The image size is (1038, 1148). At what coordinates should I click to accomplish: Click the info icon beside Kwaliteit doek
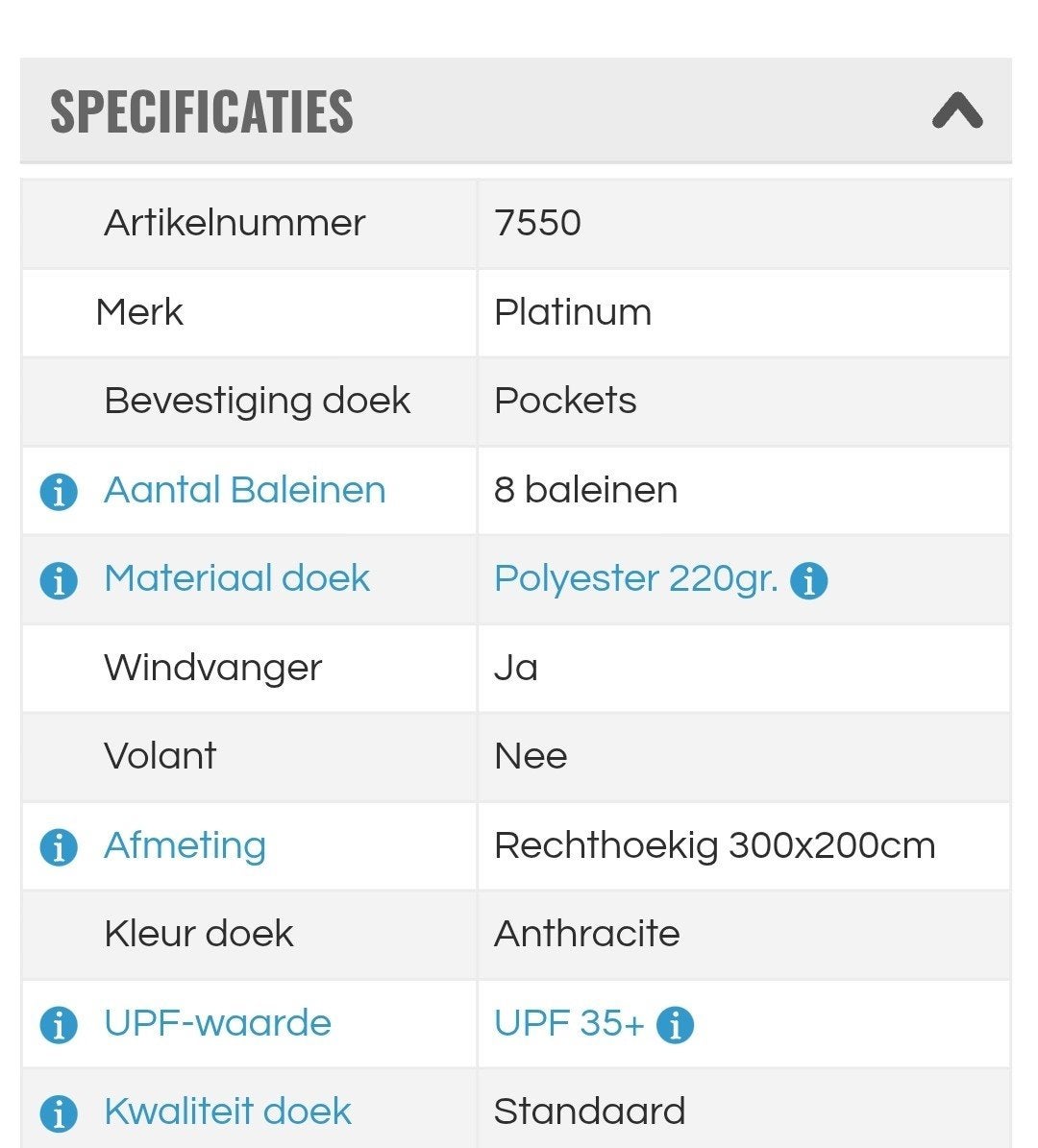tap(59, 1112)
